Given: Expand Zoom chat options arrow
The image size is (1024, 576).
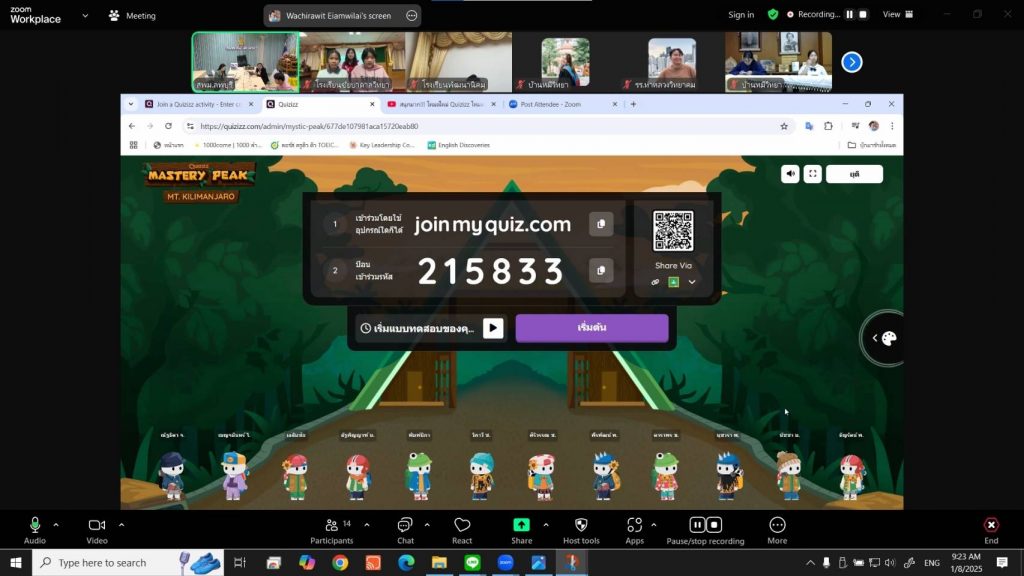Looking at the screenshot, I should click(x=427, y=524).
